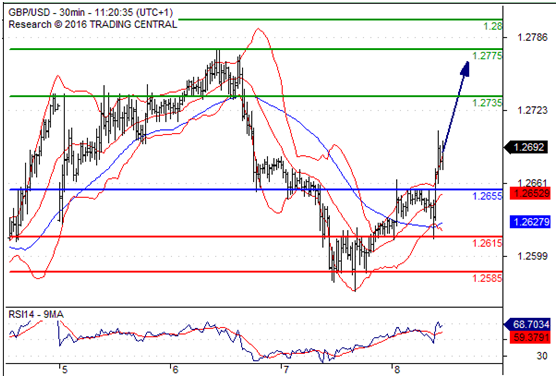The height and width of the screenshot is (378, 558).
Task: Click the red 1.2615 support label
Action: [487, 243]
